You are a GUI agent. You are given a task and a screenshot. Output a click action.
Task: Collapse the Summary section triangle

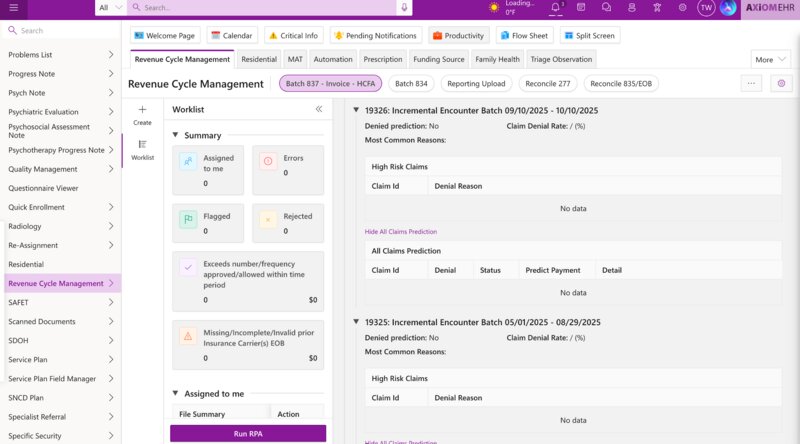(x=175, y=135)
